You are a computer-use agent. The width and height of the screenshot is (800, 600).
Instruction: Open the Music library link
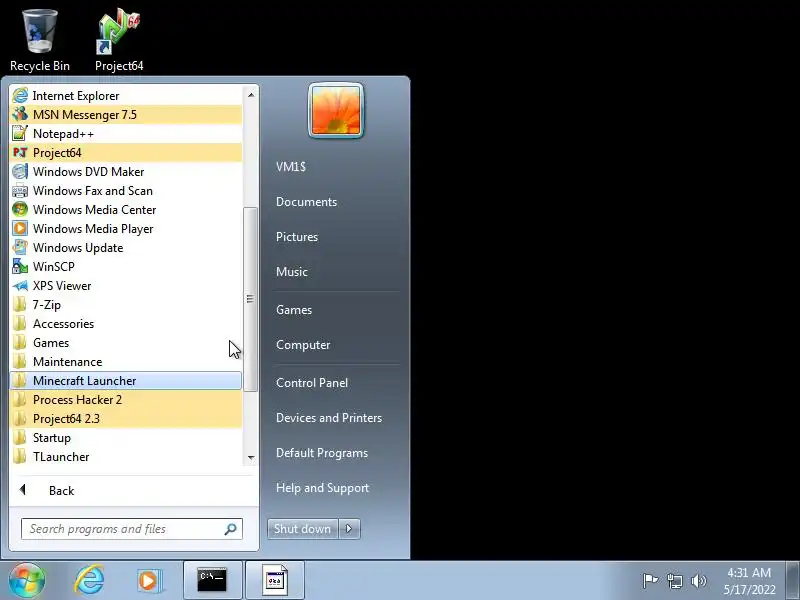pos(292,272)
